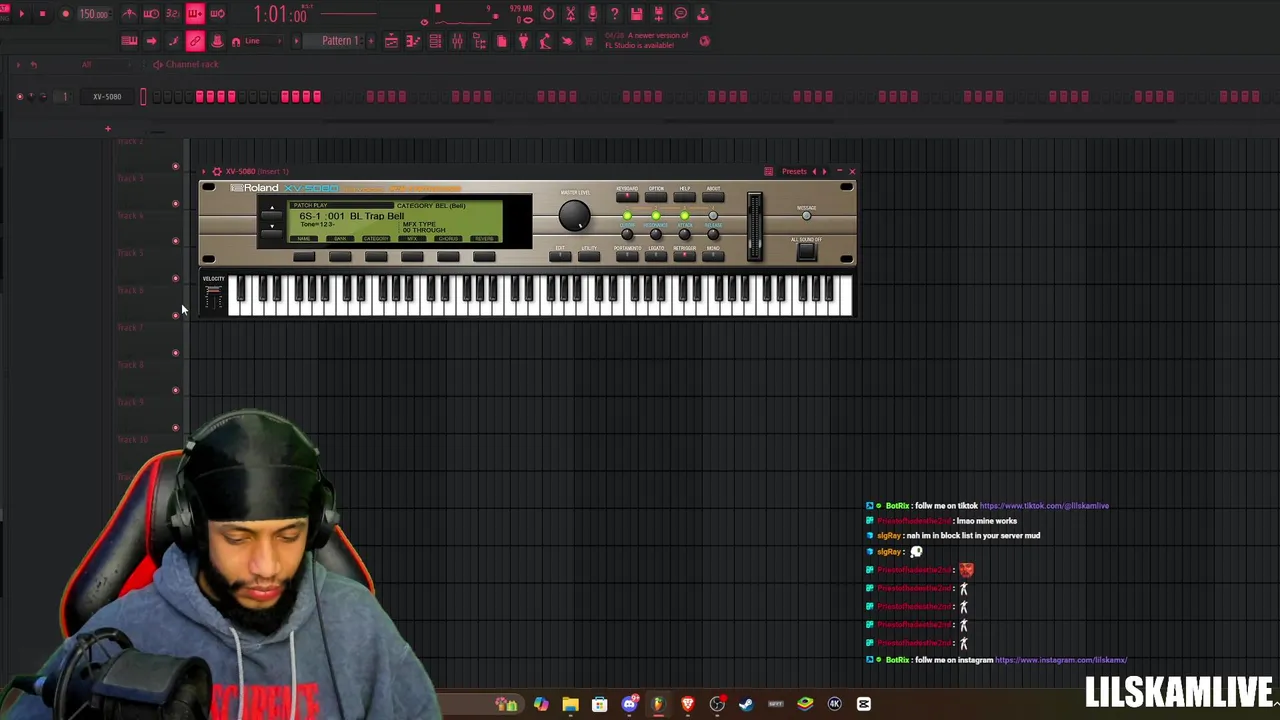1280x720 pixels.
Task: Toggle the step editing mode icon
Action: point(173,41)
